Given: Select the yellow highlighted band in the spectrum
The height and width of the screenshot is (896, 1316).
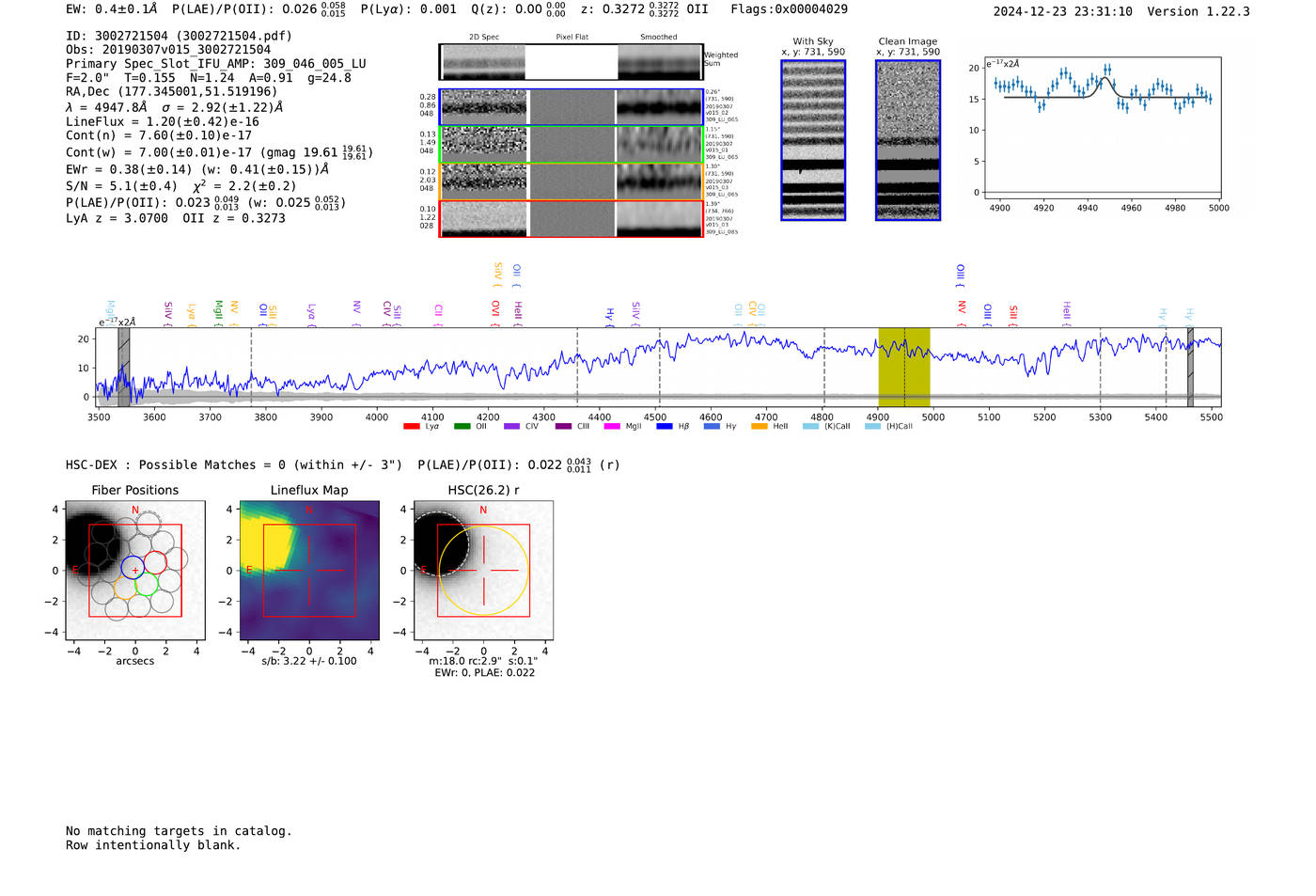Looking at the screenshot, I should (x=903, y=367).
